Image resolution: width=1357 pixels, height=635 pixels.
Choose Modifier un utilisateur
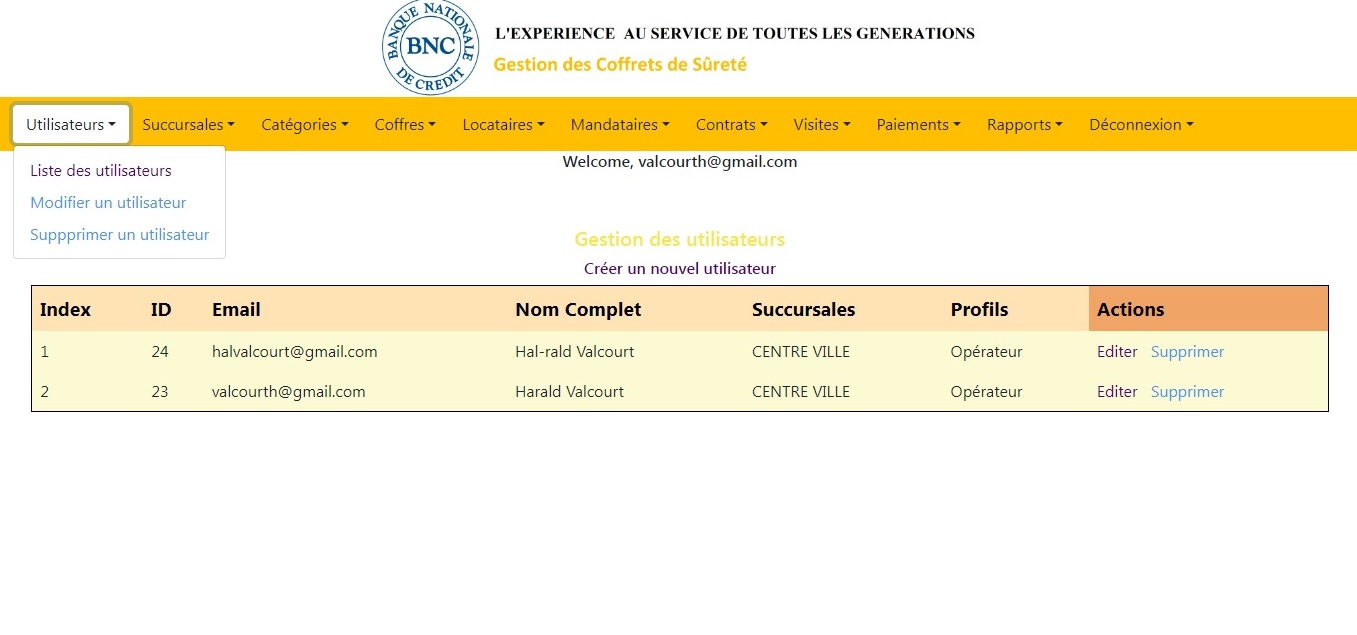108,203
